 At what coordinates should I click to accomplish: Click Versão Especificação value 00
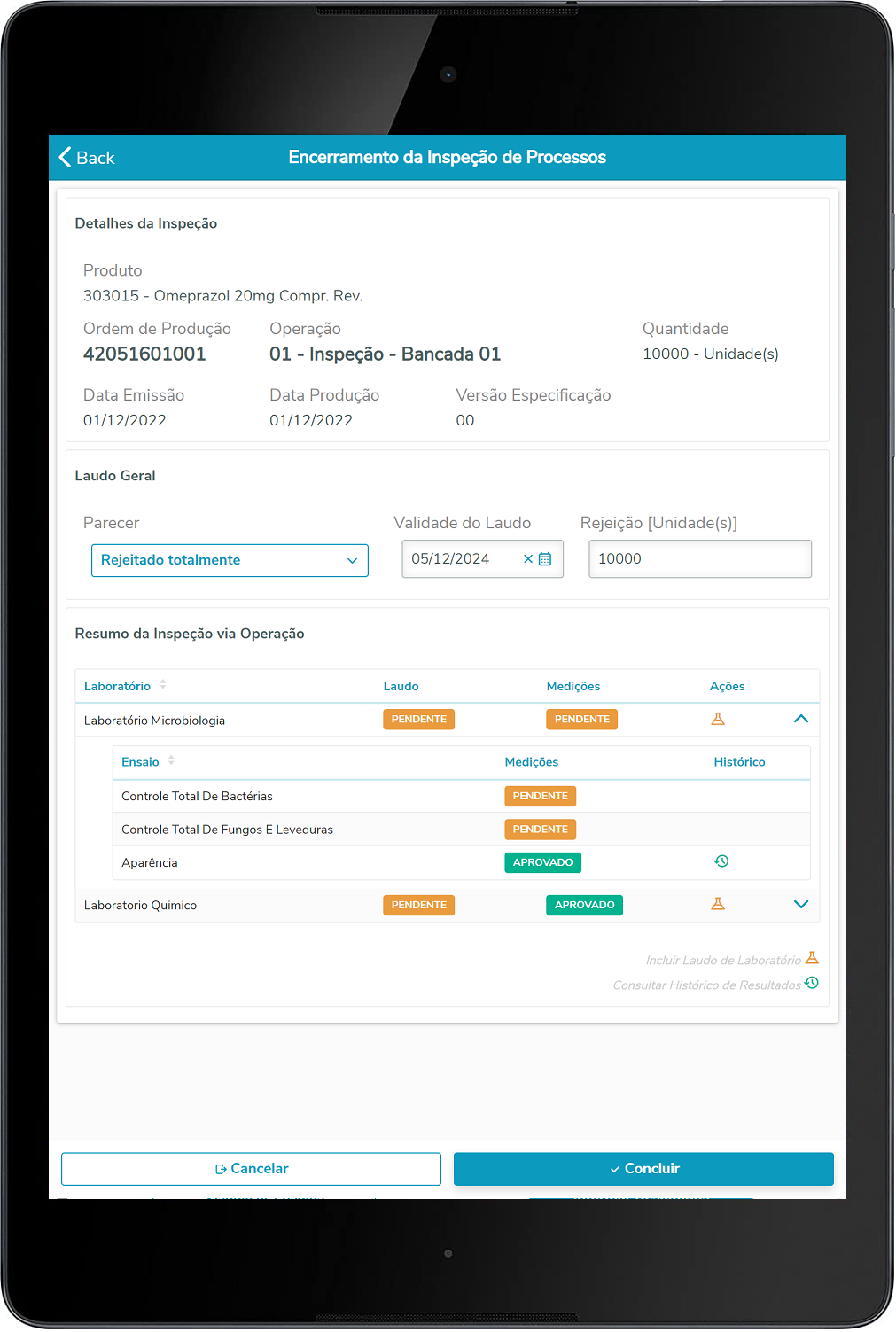coord(465,421)
